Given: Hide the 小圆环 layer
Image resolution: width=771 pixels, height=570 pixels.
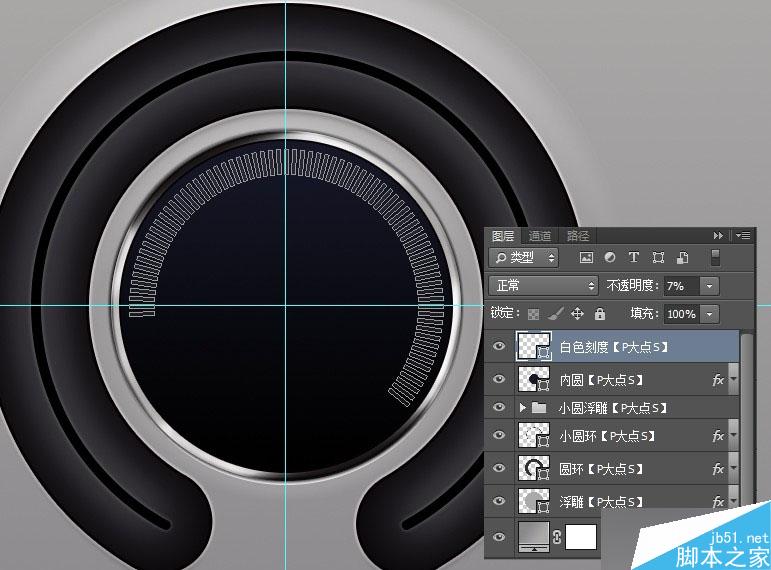Looking at the screenshot, I should pyautogui.click(x=499, y=435).
